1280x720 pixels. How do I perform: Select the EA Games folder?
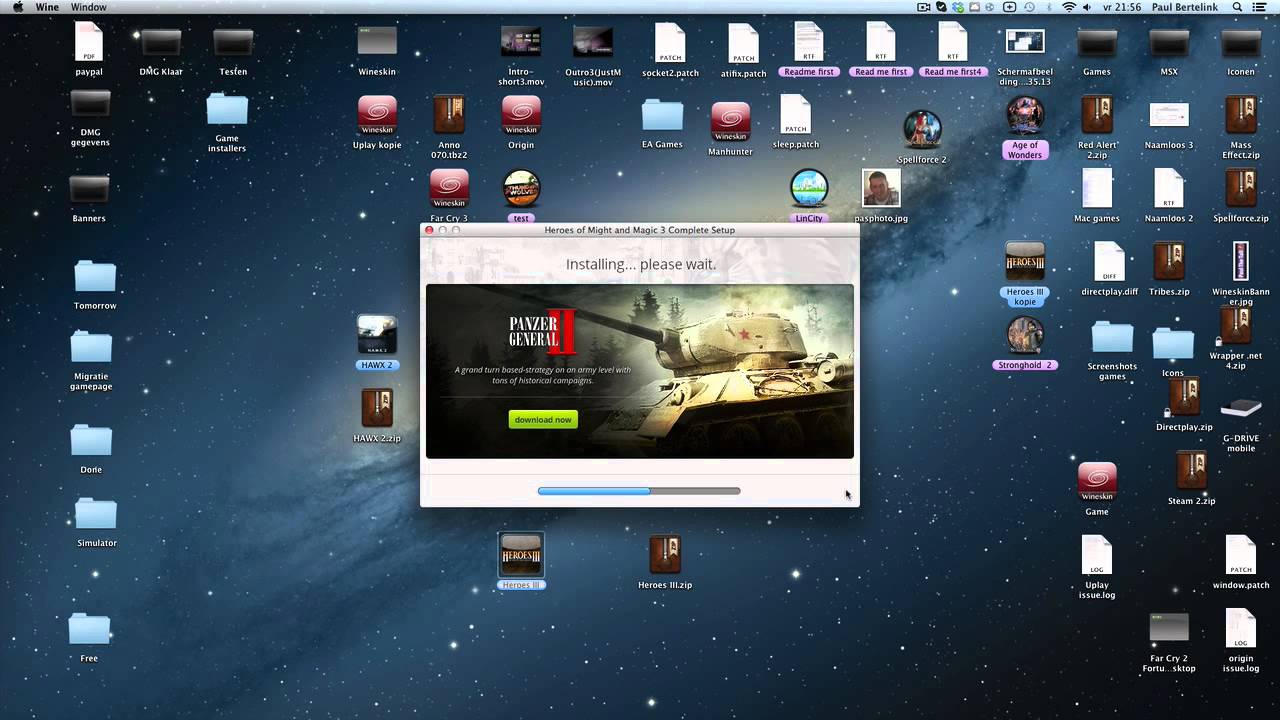click(x=662, y=115)
